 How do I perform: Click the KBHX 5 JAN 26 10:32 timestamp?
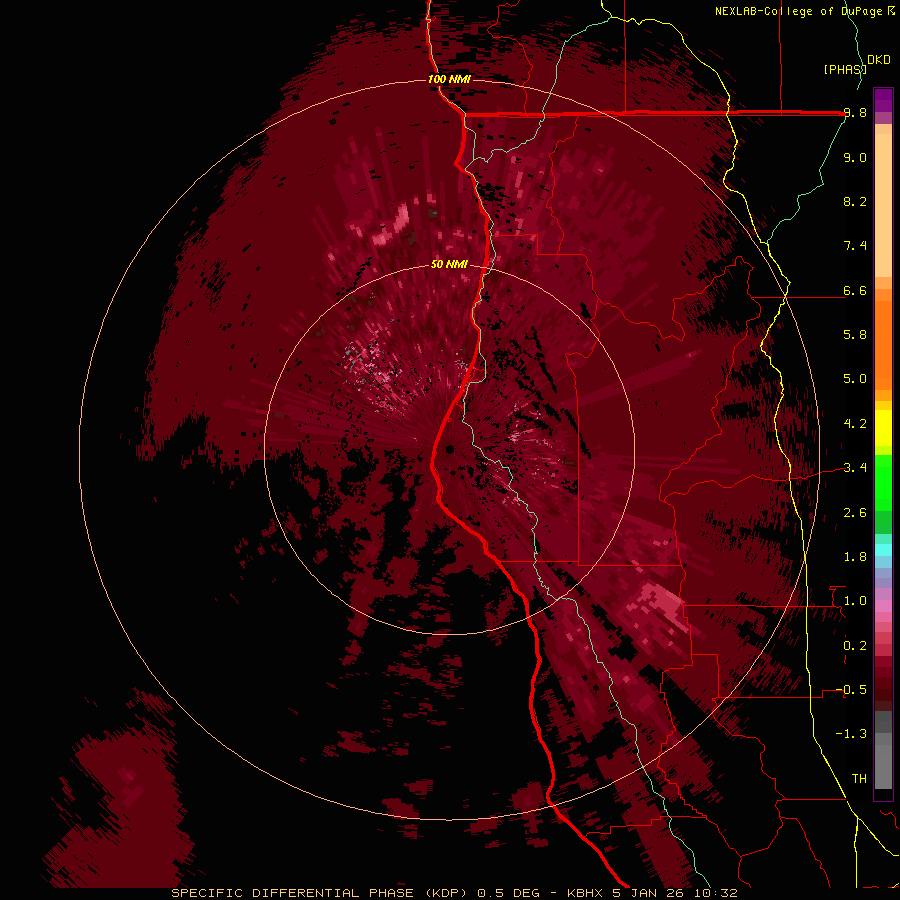click(652, 893)
